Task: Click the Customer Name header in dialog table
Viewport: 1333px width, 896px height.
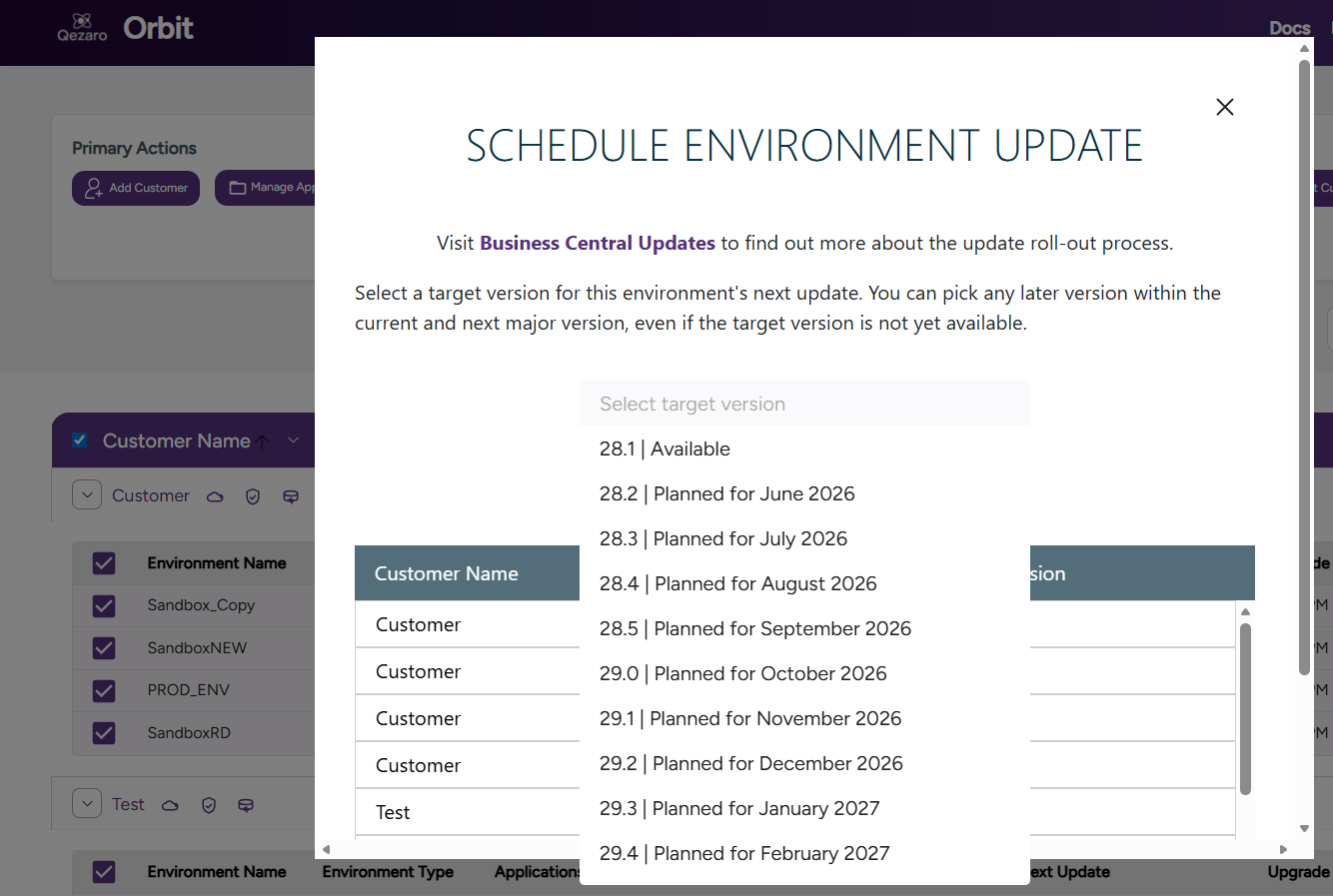Action: coord(446,573)
